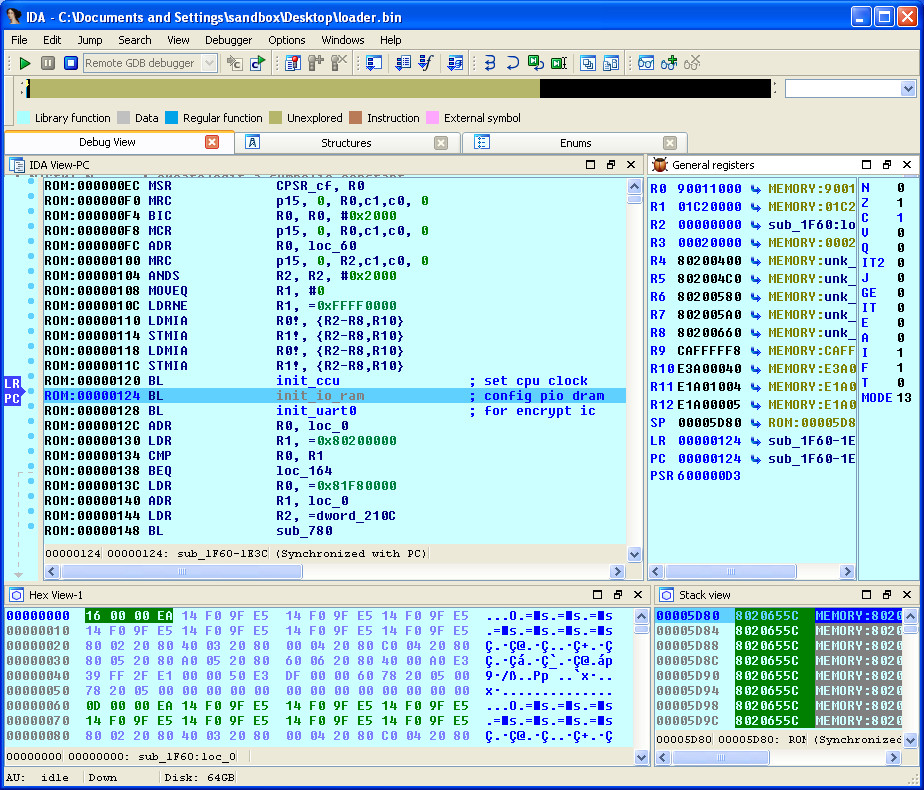Screen dimensions: 924x790
Task: Click the External symbol color swatch
Action: pyautogui.click(x=433, y=118)
